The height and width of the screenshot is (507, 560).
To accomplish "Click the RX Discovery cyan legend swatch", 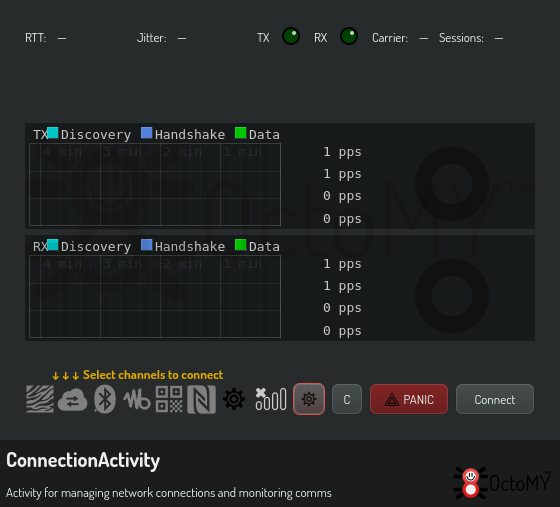I will pyautogui.click(x=53, y=245).
